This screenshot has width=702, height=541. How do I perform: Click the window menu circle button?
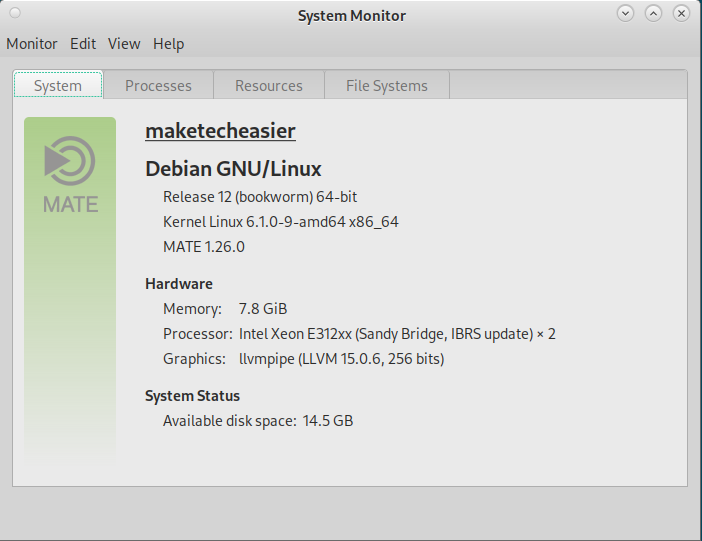pyautogui.click(x=15, y=13)
